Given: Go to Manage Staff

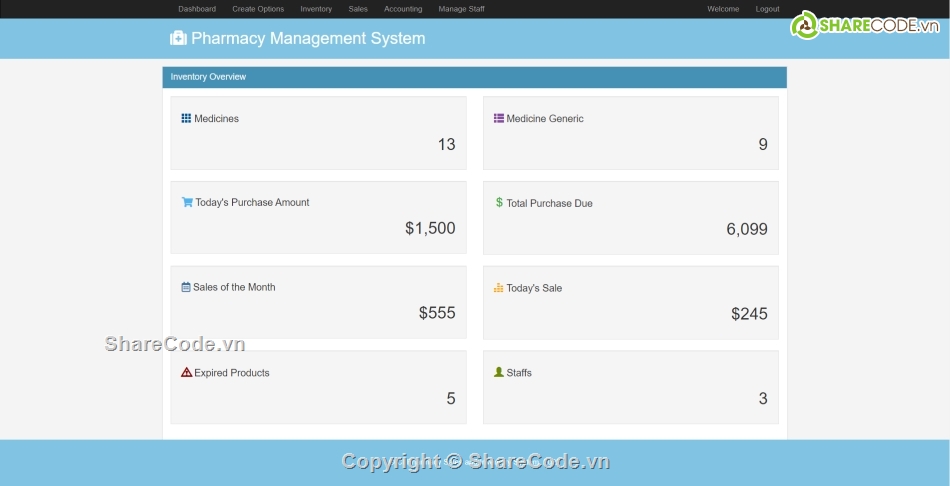Looking at the screenshot, I should coord(461,9).
